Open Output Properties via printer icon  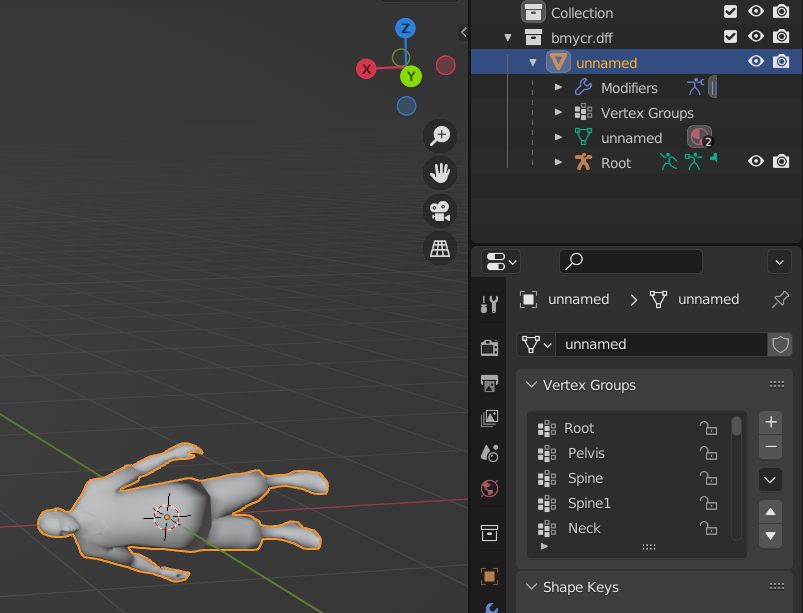point(489,383)
